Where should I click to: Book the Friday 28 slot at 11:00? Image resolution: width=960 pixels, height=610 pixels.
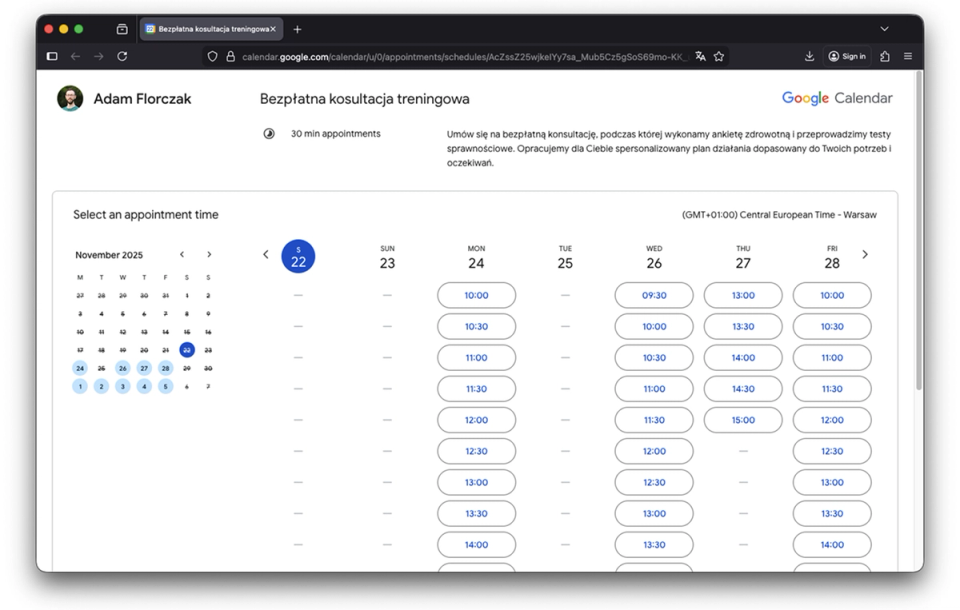click(832, 358)
